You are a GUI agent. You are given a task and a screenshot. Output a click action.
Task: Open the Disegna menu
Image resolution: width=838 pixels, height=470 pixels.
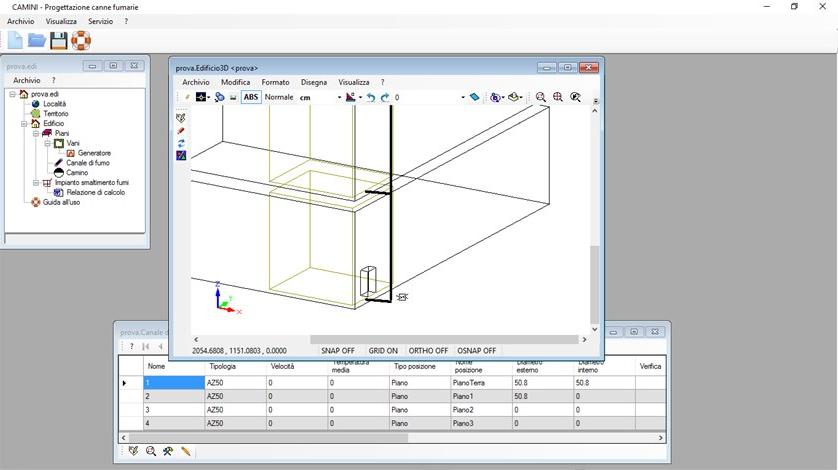point(313,82)
